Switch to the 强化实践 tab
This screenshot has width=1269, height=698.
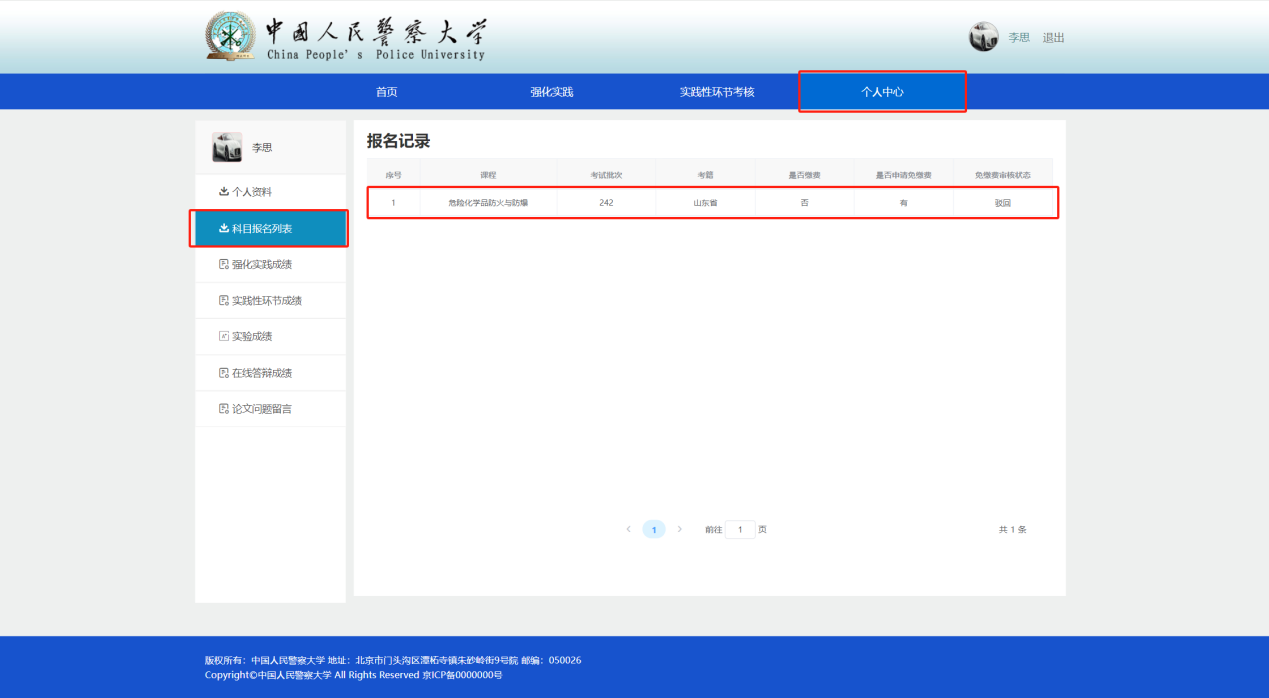(551, 92)
